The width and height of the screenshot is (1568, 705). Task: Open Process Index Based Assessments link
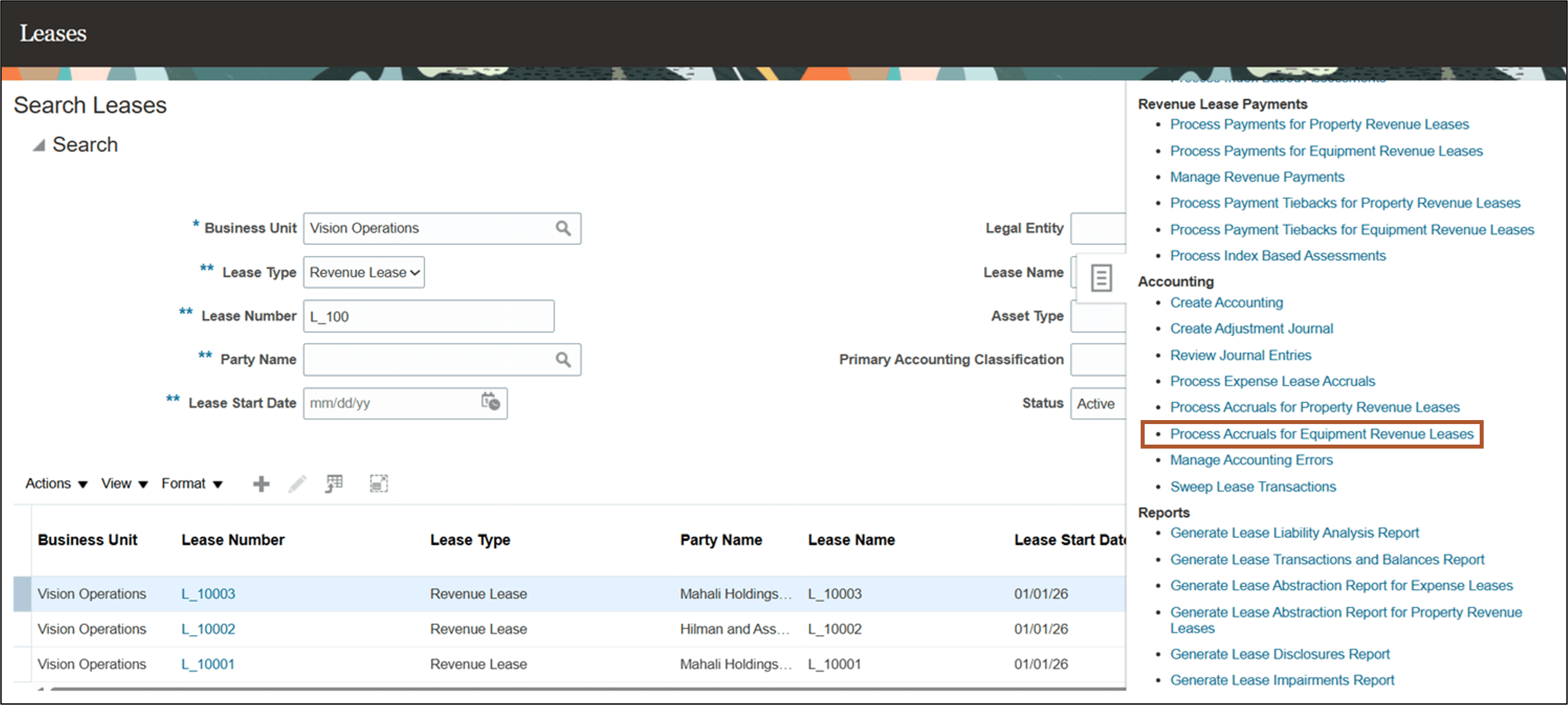point(1278,256)
